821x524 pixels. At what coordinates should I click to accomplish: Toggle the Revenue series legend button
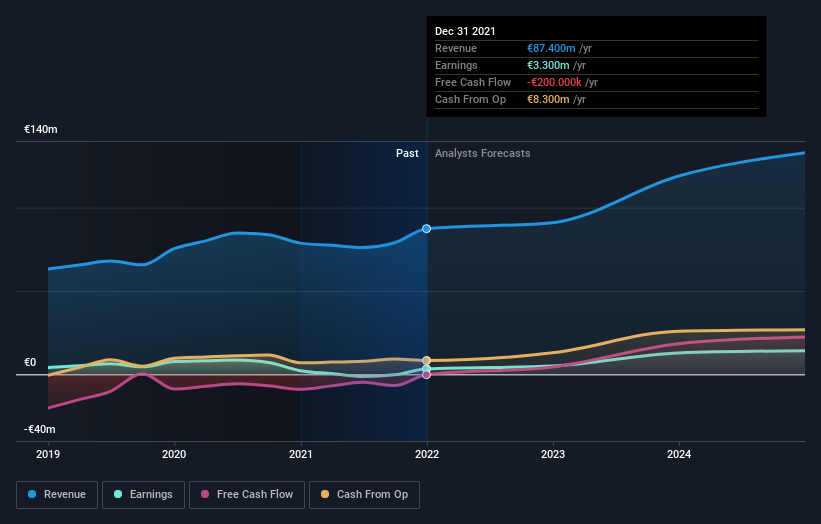point(57,495)
